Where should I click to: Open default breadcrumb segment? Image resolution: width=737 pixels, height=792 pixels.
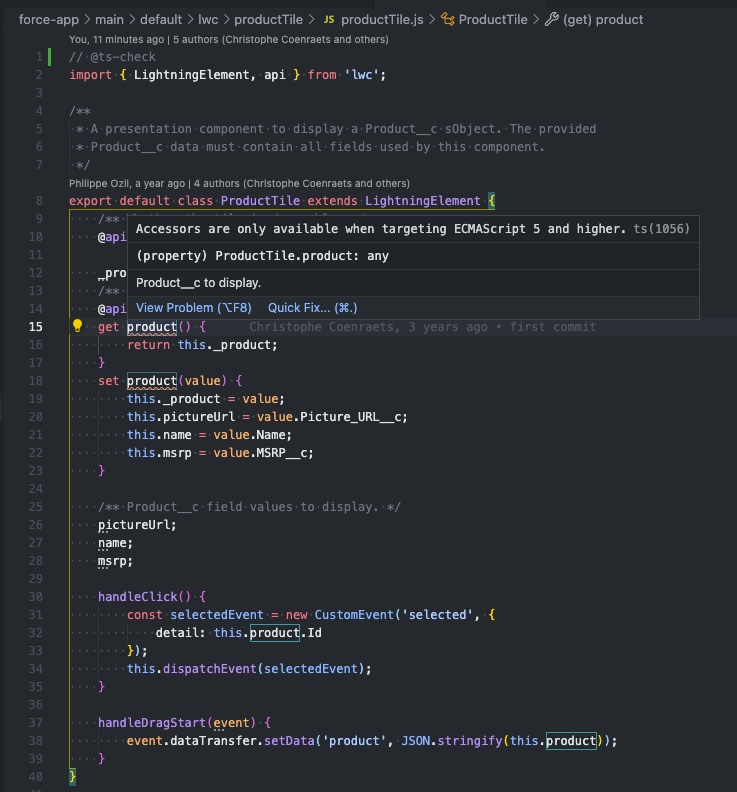tap(161, 20)
